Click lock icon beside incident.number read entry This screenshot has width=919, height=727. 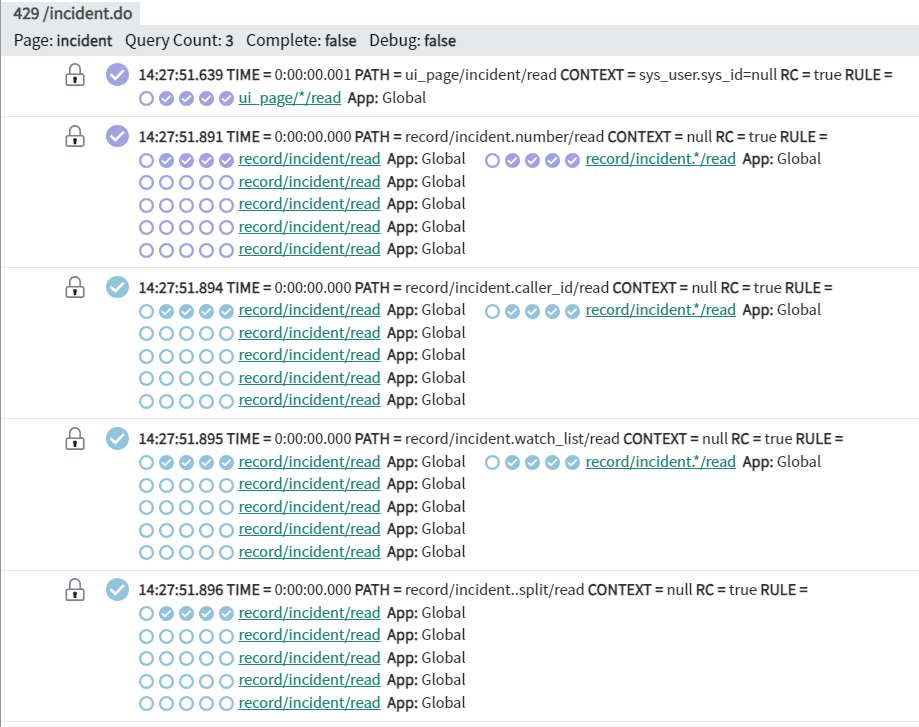tap(75, 137)
